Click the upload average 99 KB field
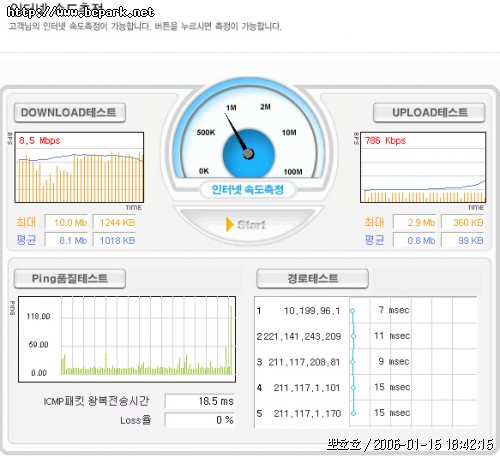The image size is (500, 457). click(x=463, y=240)
